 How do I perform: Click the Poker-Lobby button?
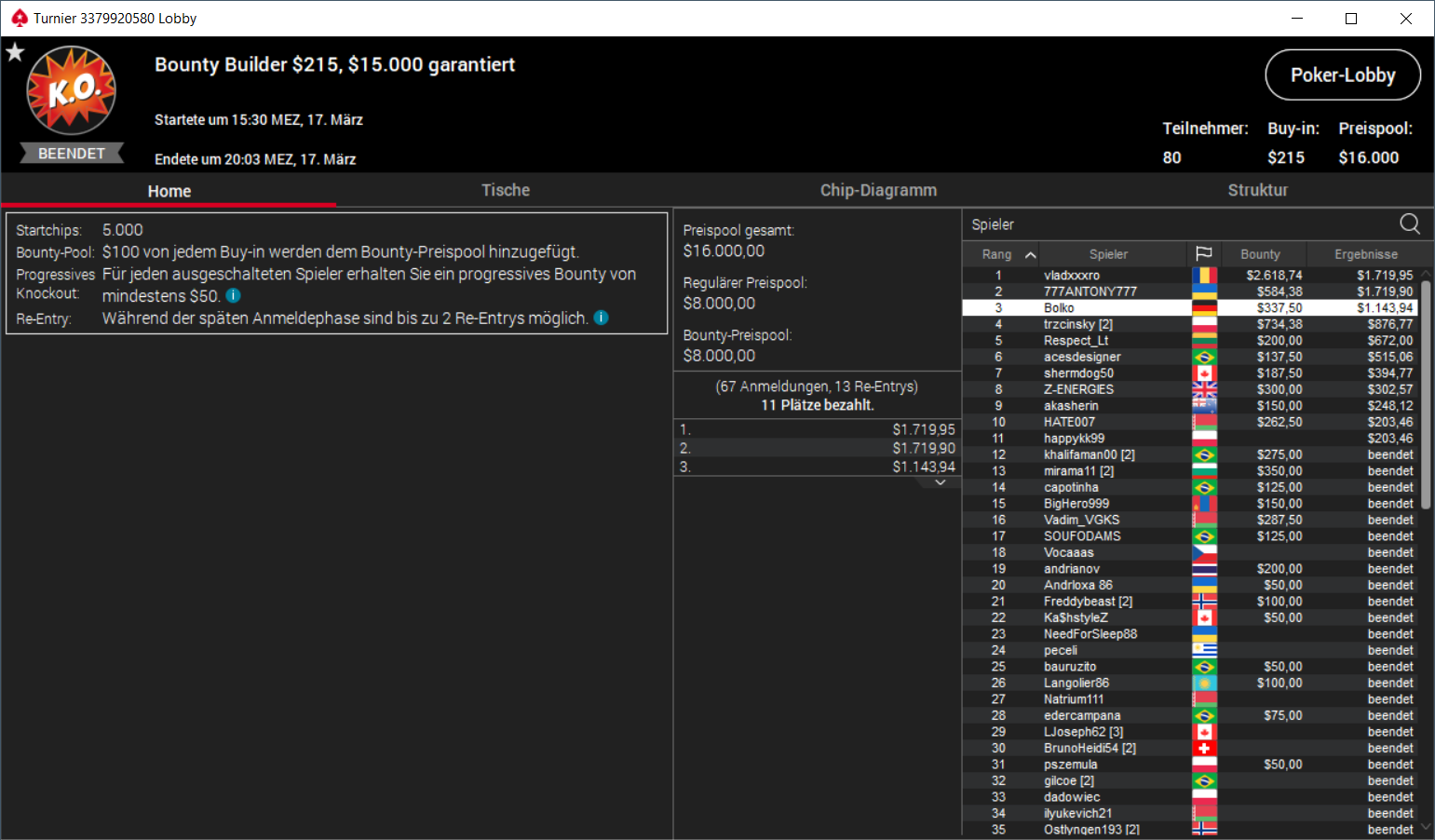point(1343,75)
